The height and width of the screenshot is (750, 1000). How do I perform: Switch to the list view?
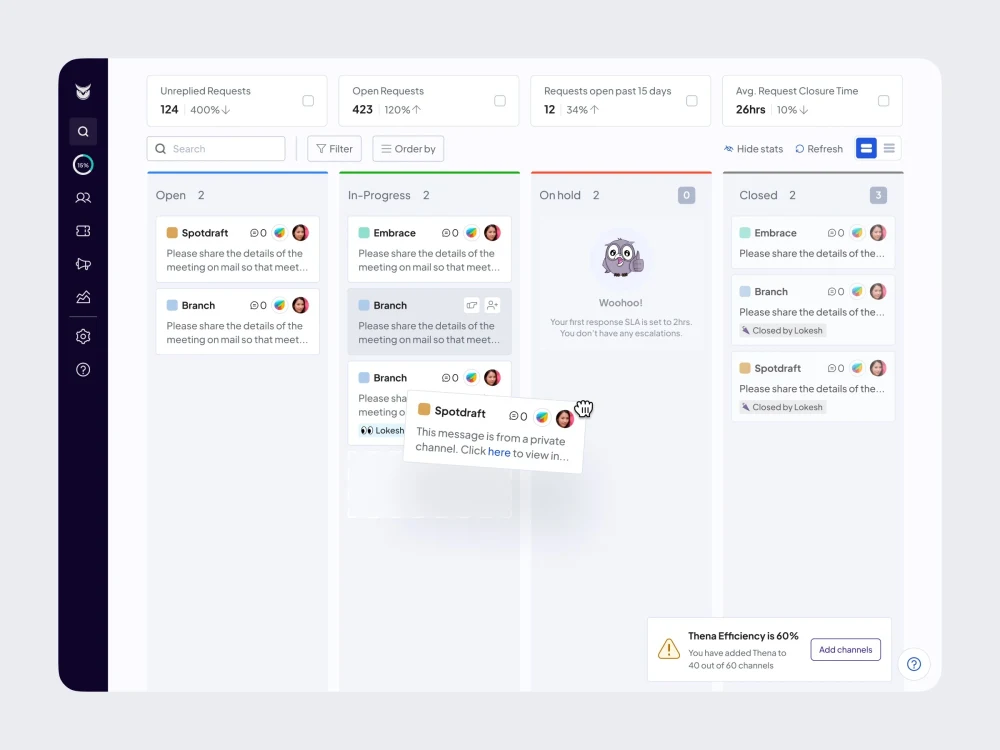(889, 149)
